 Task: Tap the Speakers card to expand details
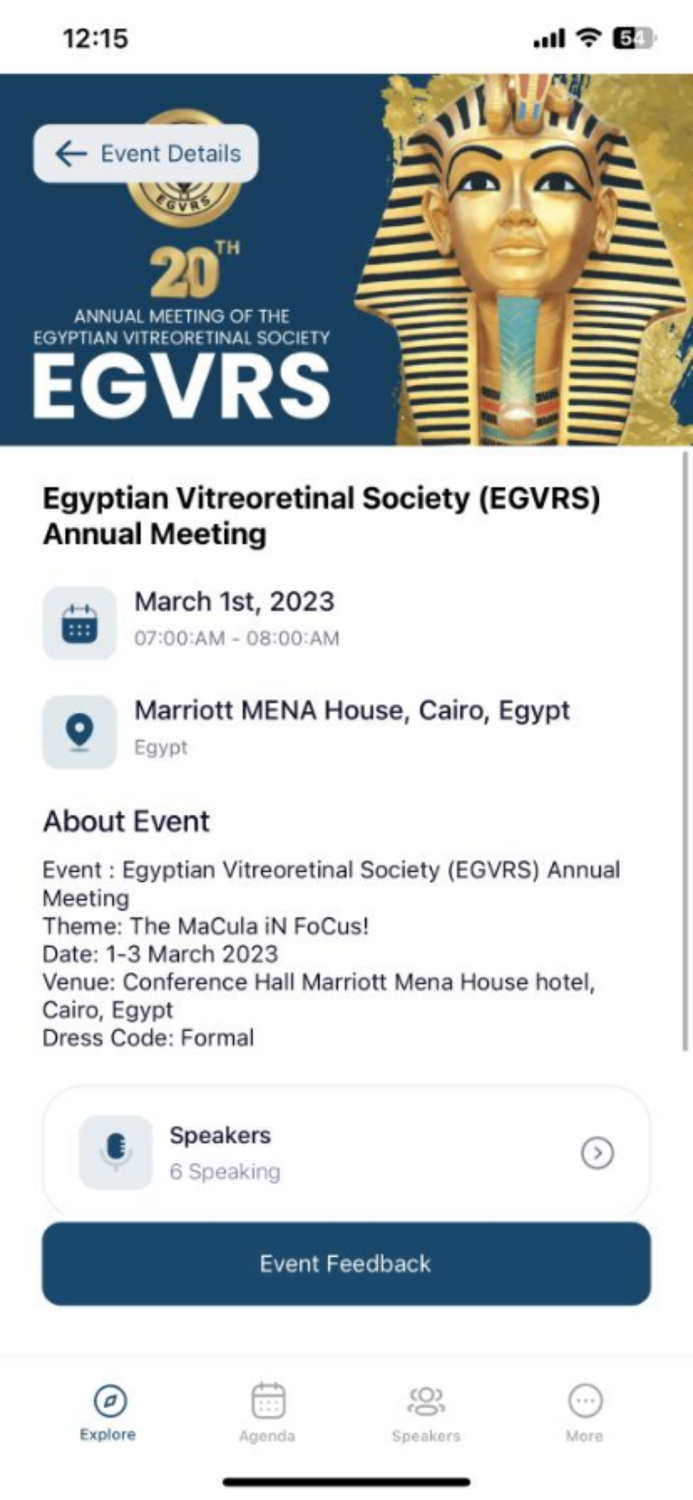pyautogui.click(x=346, y=1152)
